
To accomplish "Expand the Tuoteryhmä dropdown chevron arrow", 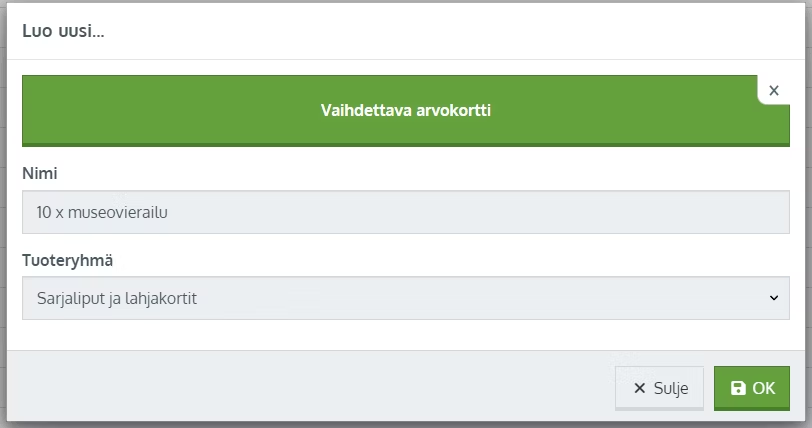I will click(774, 298).
